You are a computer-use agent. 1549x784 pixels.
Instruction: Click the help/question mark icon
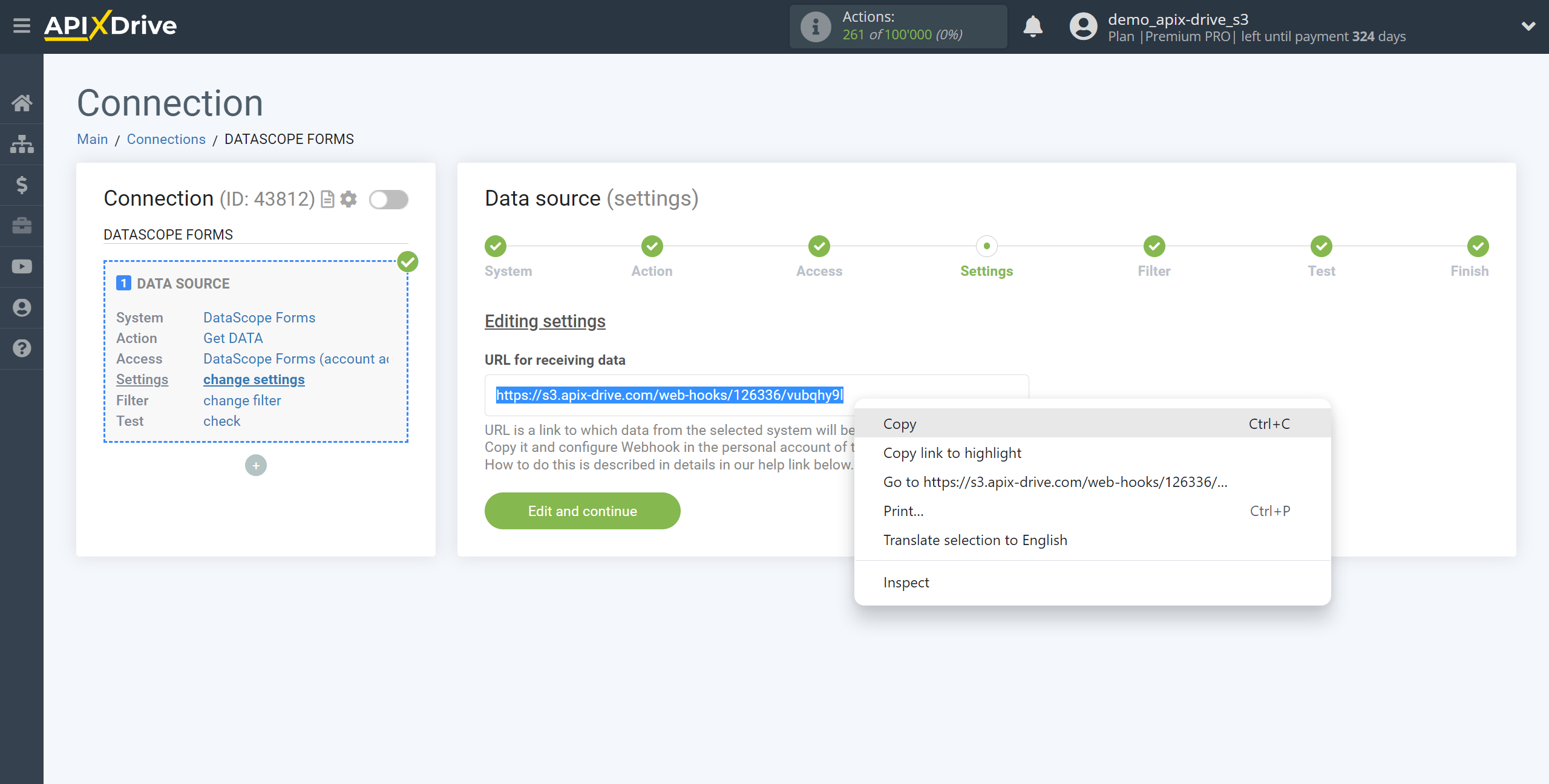point(21,347)
